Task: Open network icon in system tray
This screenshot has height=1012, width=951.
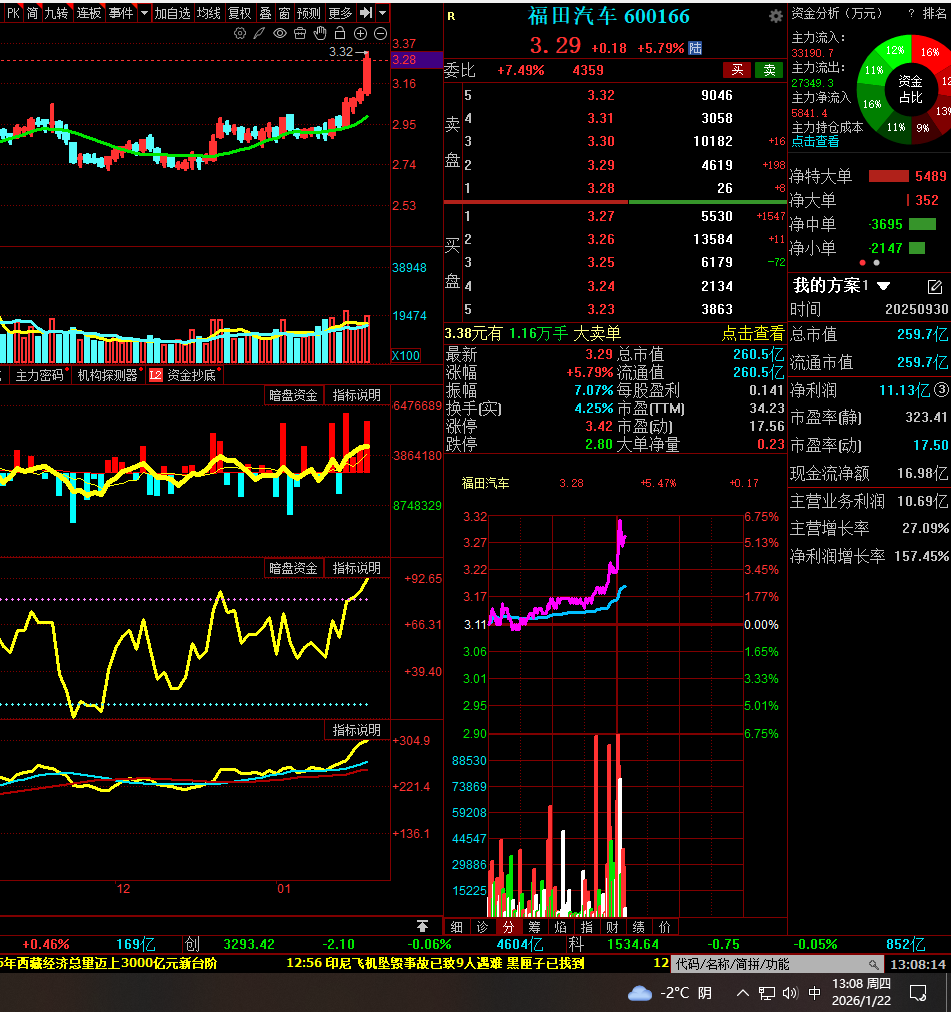Action: coord(767,993)
